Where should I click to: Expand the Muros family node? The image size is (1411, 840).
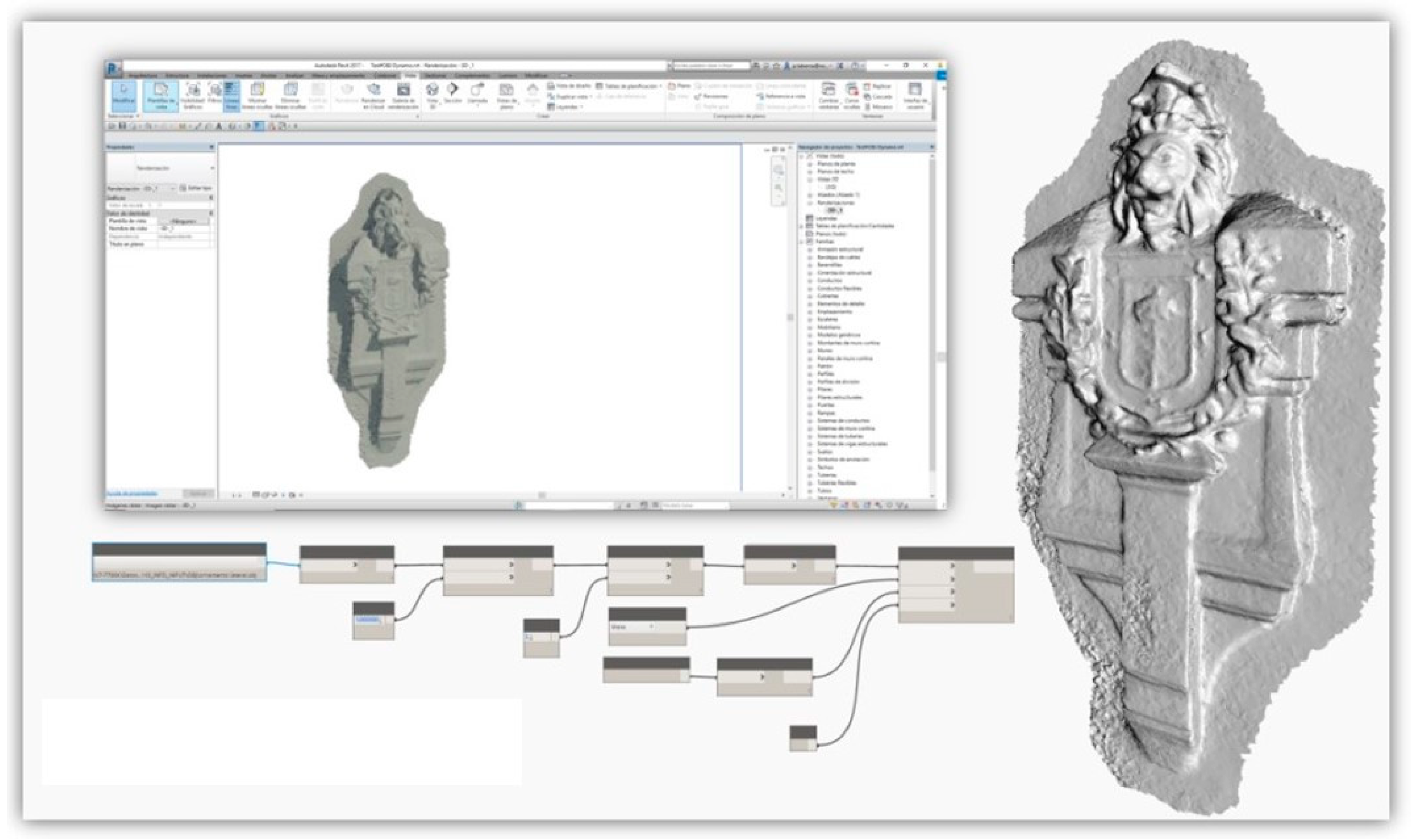(809, 351)
